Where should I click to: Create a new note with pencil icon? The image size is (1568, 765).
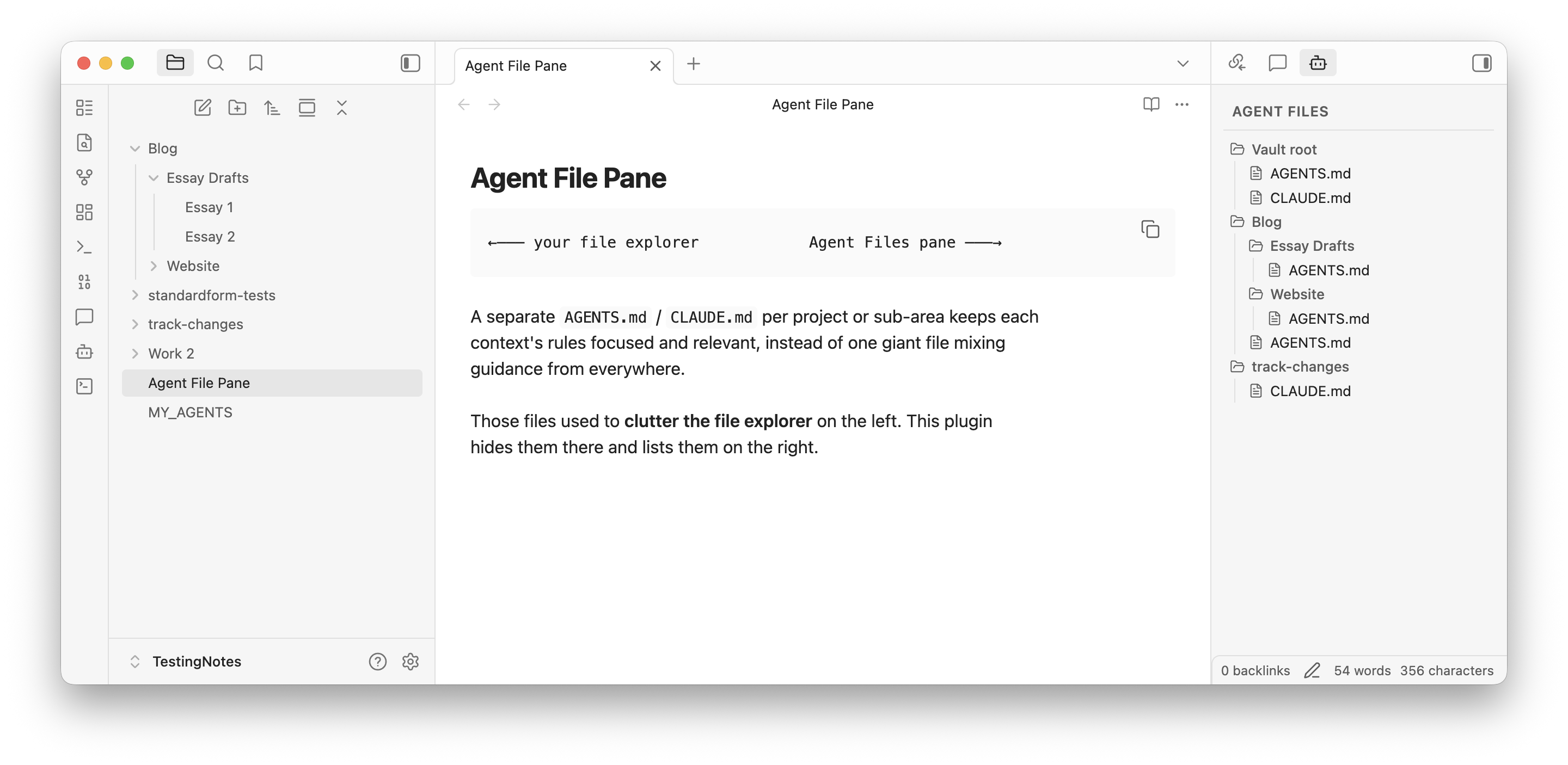pyautogui.click(x=202, y=108)
